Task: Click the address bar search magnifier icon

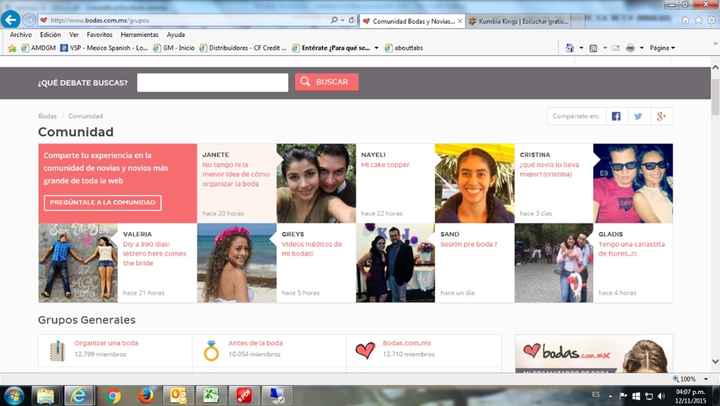Action: (x=334, y=20)
